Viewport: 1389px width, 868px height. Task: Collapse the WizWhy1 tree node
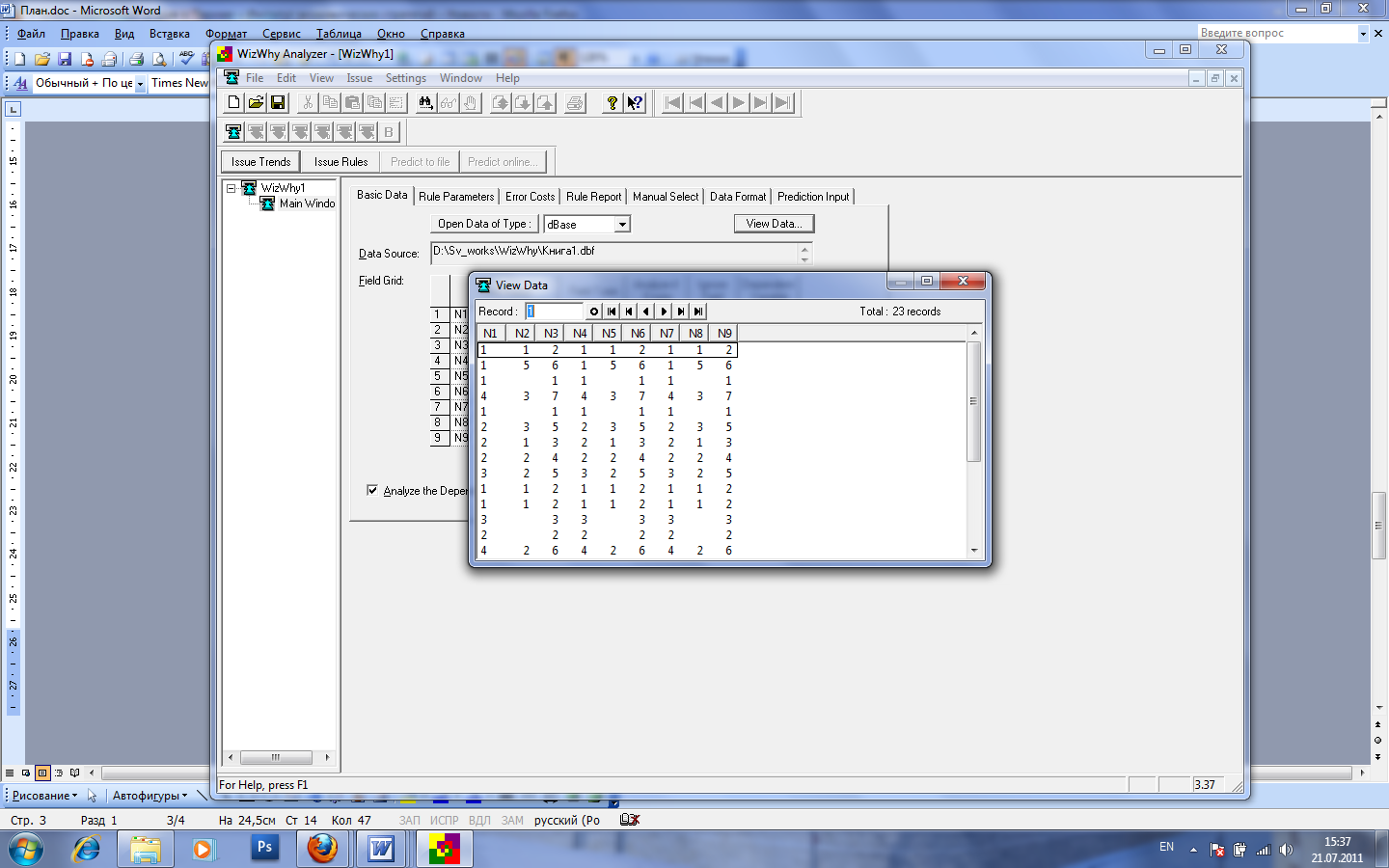point(231,188)
